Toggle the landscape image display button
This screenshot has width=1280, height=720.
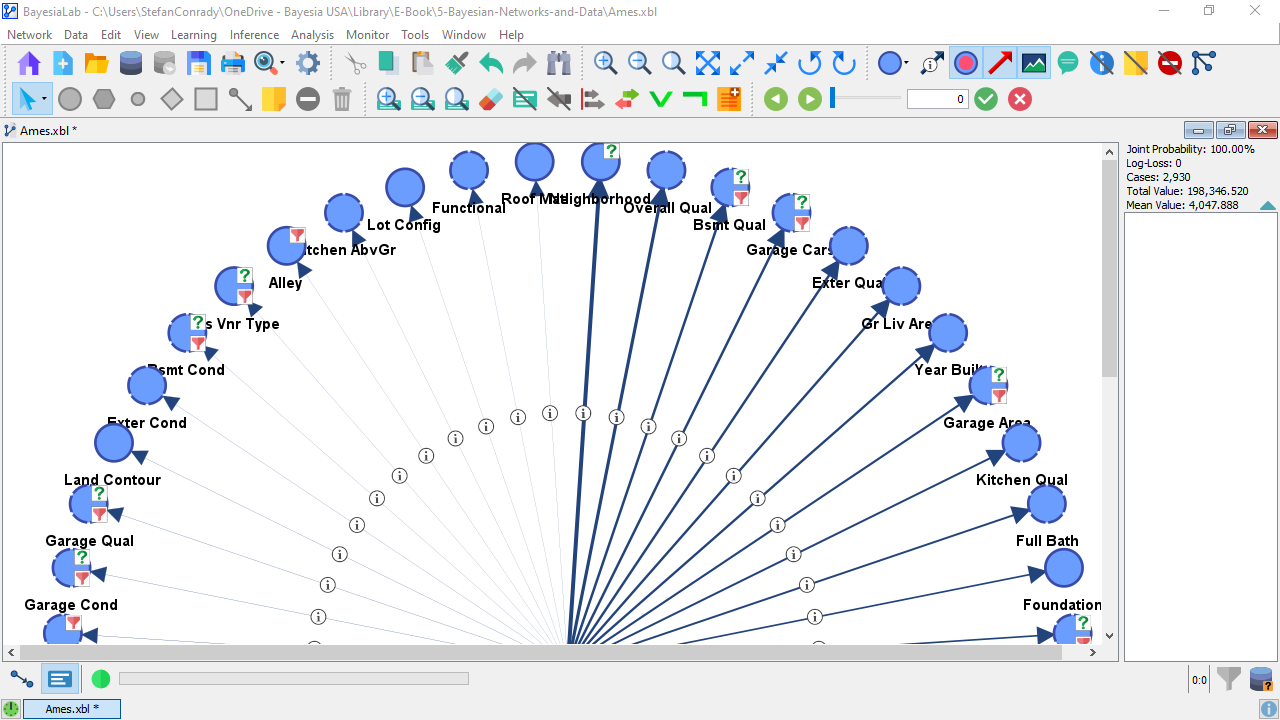(1034, 64)
